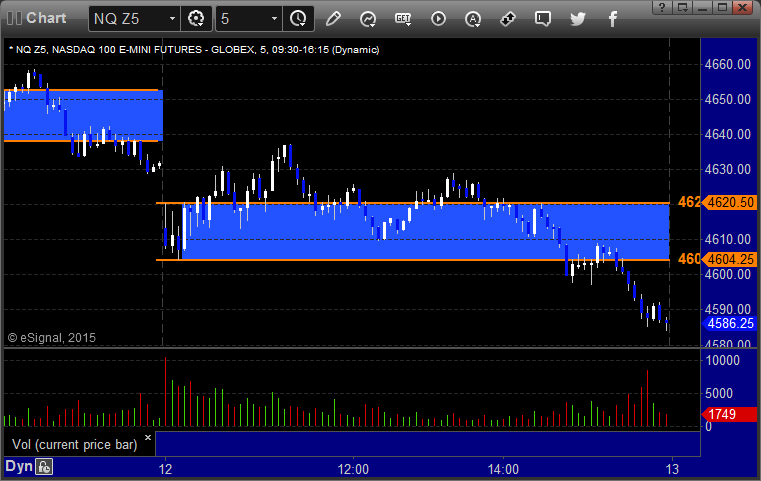The width and height of the screenshot is (761, 481).
Task: Select the Vol (current price bar) label
Action: point(75,445)
